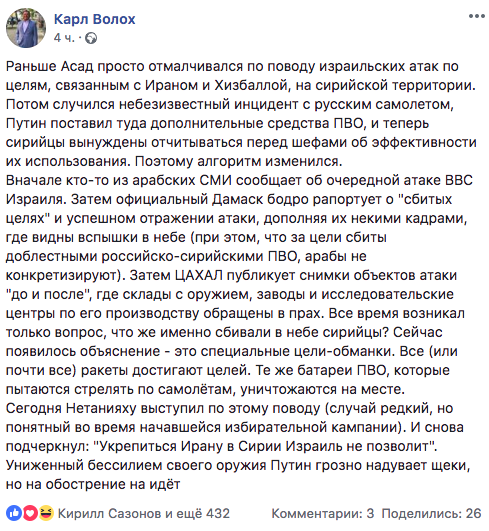The height and width of the screenshot is (531, 489).
Task: Open the post timestamp 4 ч.
Action: coord(64,38)
